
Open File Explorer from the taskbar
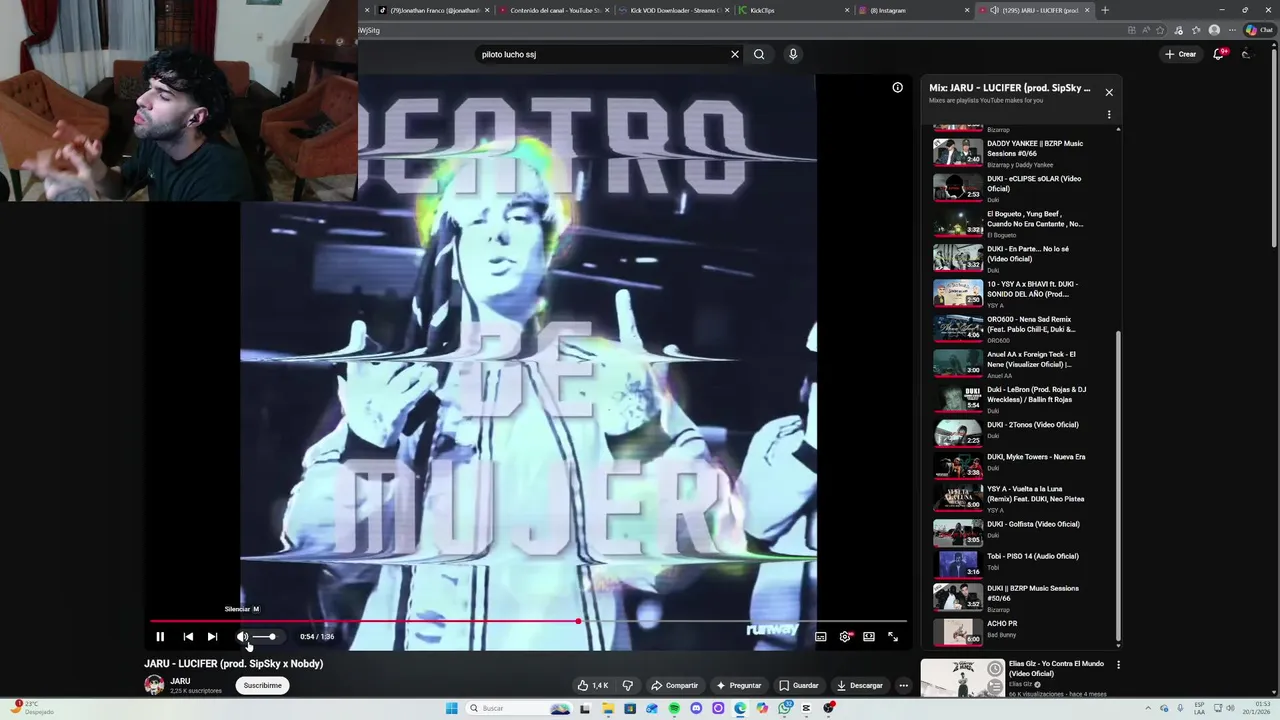tap(608, 708)
